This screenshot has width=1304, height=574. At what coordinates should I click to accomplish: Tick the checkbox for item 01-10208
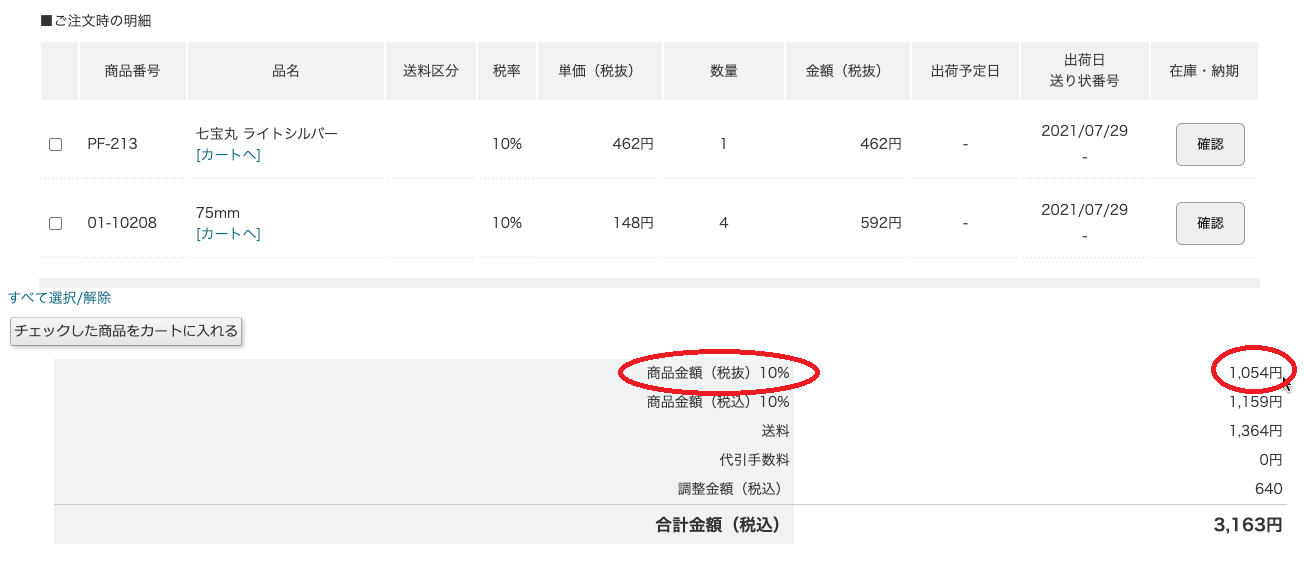[56, 223]
